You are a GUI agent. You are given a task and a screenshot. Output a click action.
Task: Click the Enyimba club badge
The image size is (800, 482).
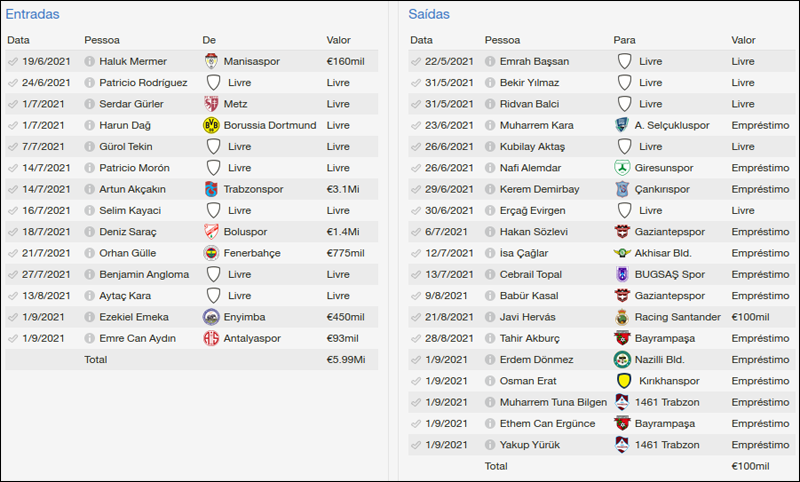211,317
